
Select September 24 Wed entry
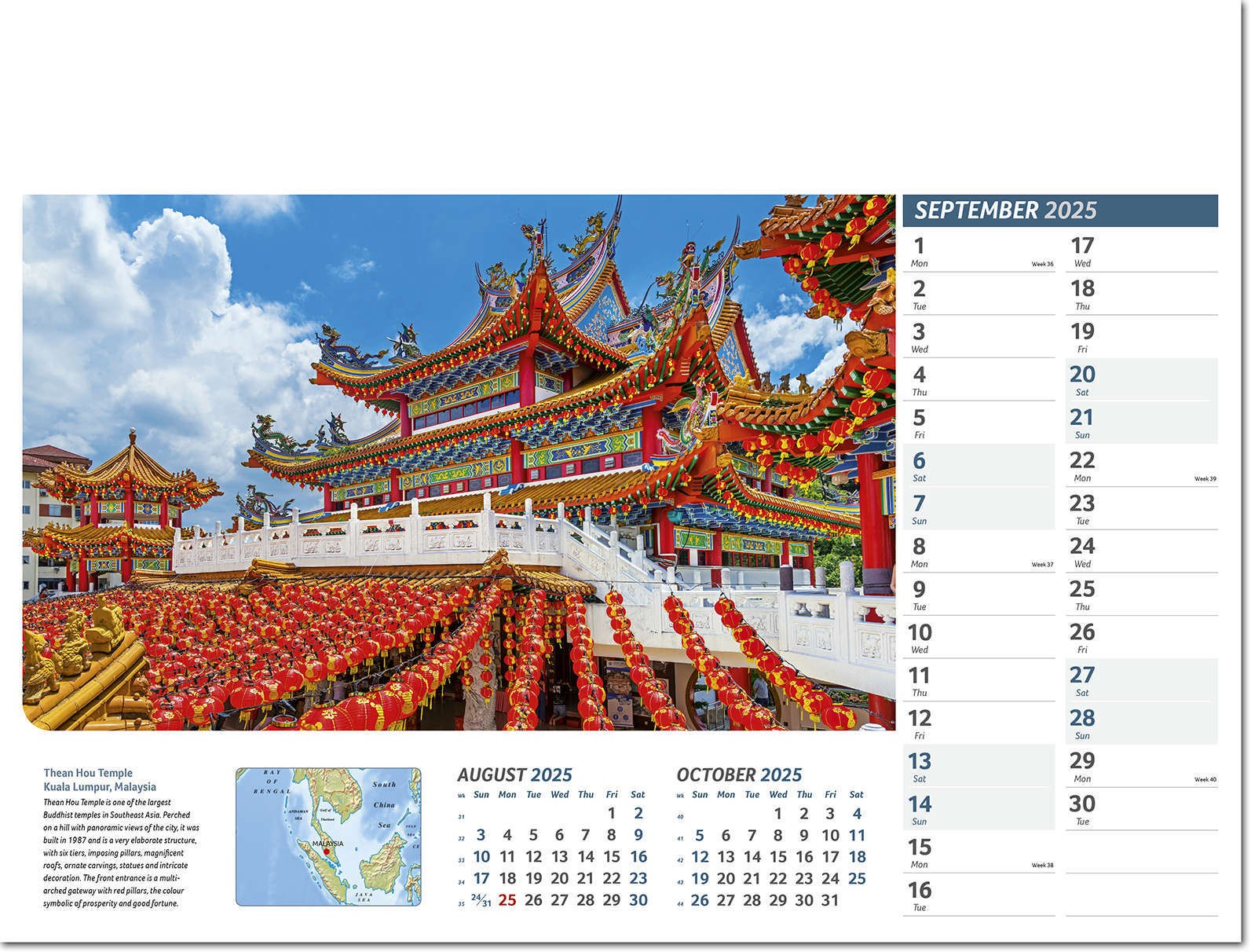point(1142,552)
